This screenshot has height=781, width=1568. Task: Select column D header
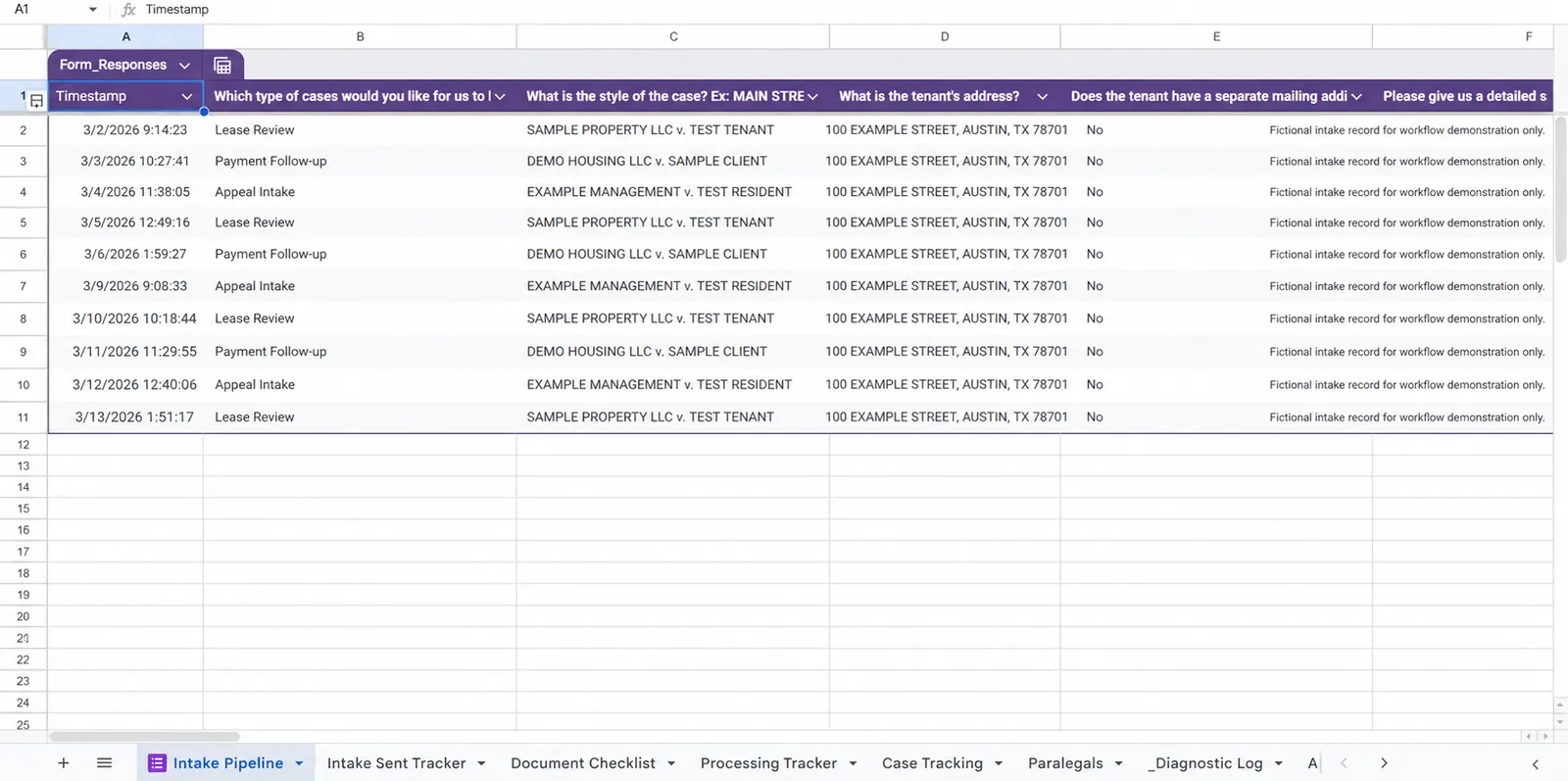tap(945, 36)
